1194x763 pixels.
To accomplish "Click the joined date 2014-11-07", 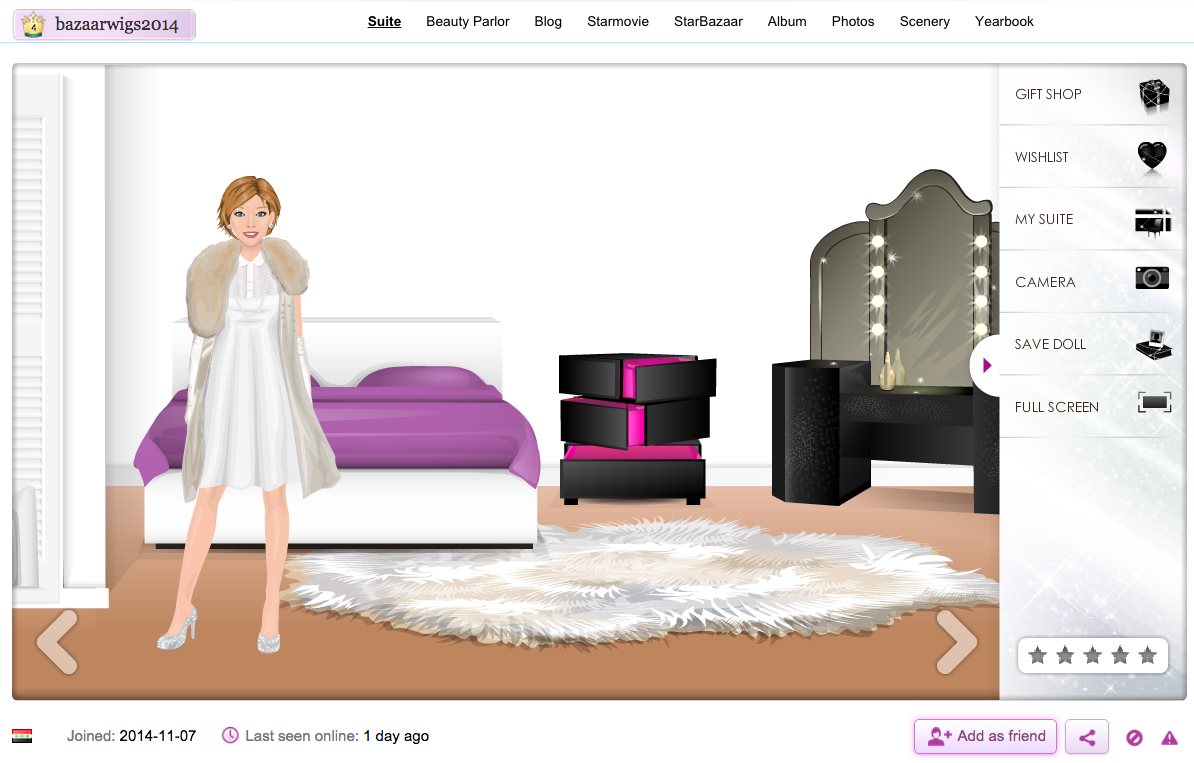I will (158, 736).
